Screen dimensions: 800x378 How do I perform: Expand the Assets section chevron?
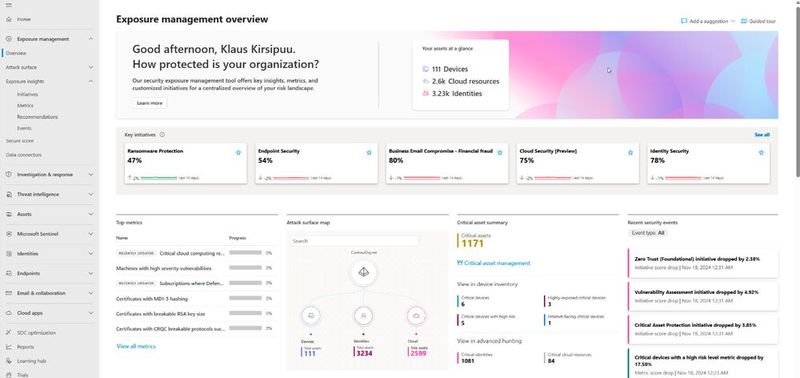(91, 214)
